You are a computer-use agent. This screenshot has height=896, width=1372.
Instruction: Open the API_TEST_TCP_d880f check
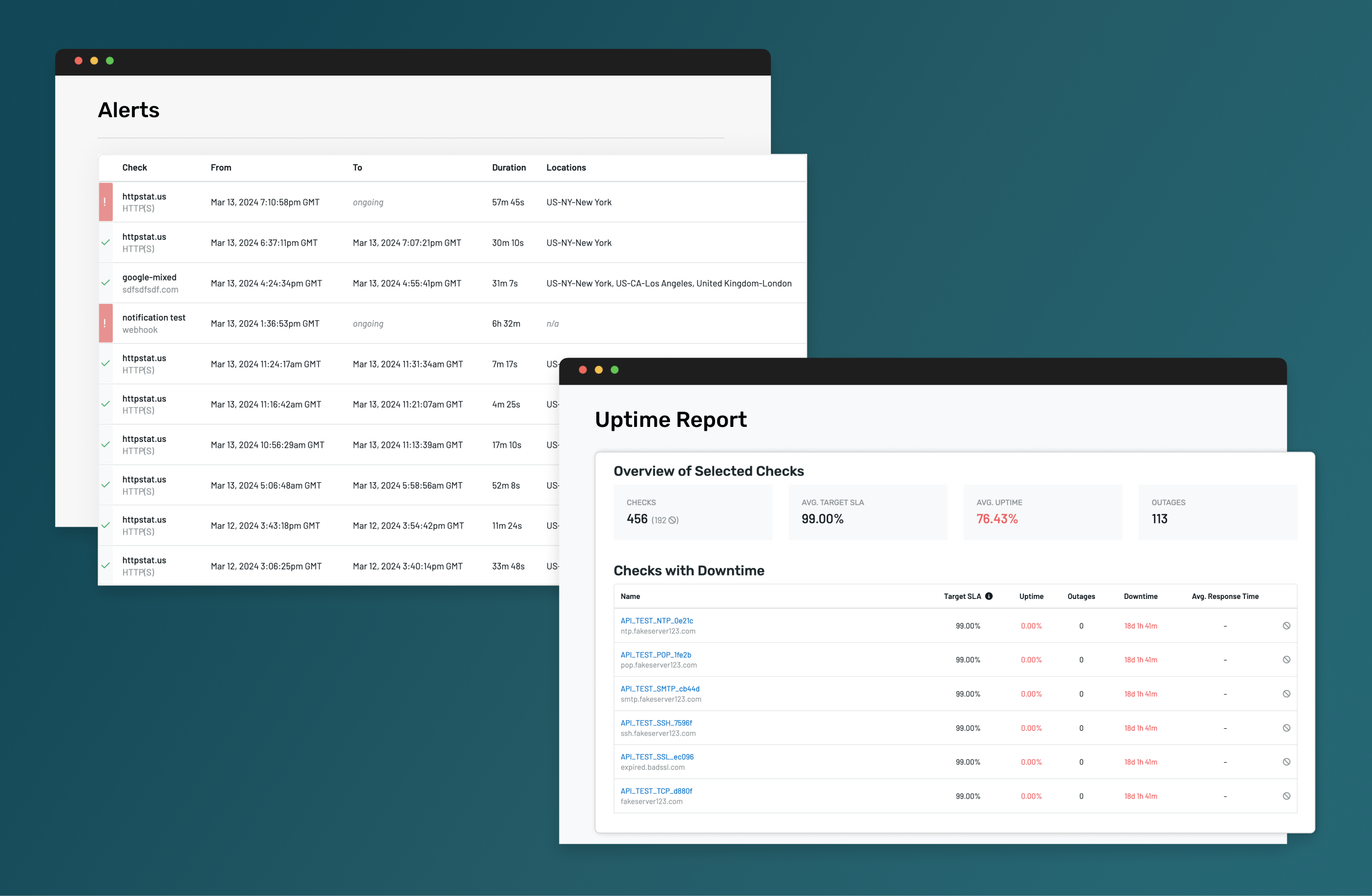[x=656, y=790]
